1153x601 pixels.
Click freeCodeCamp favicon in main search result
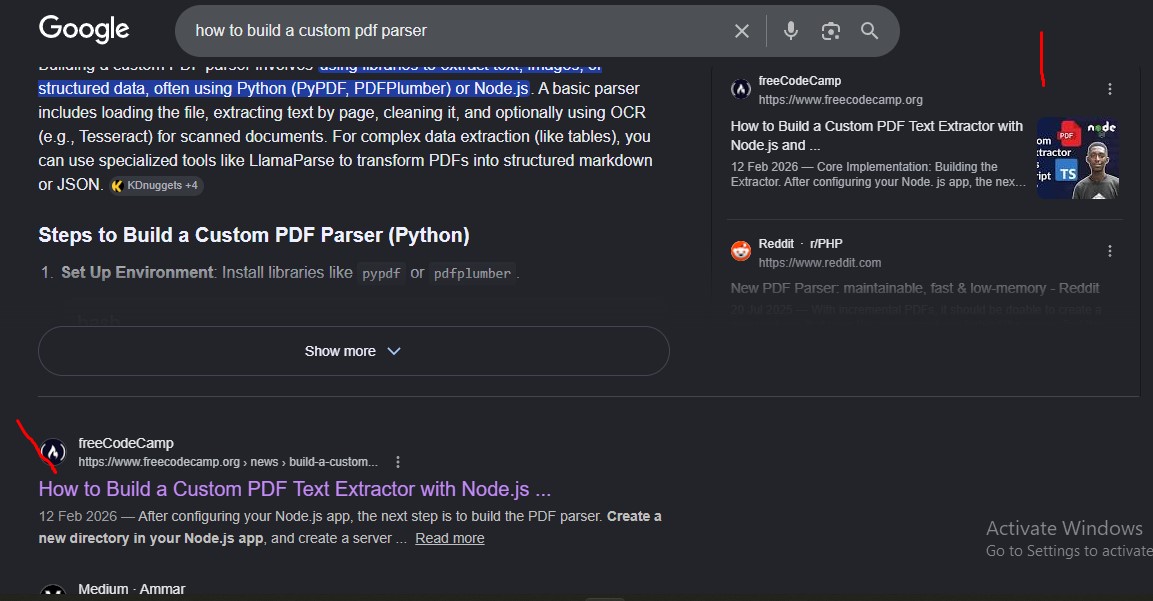tap(53, 452)
